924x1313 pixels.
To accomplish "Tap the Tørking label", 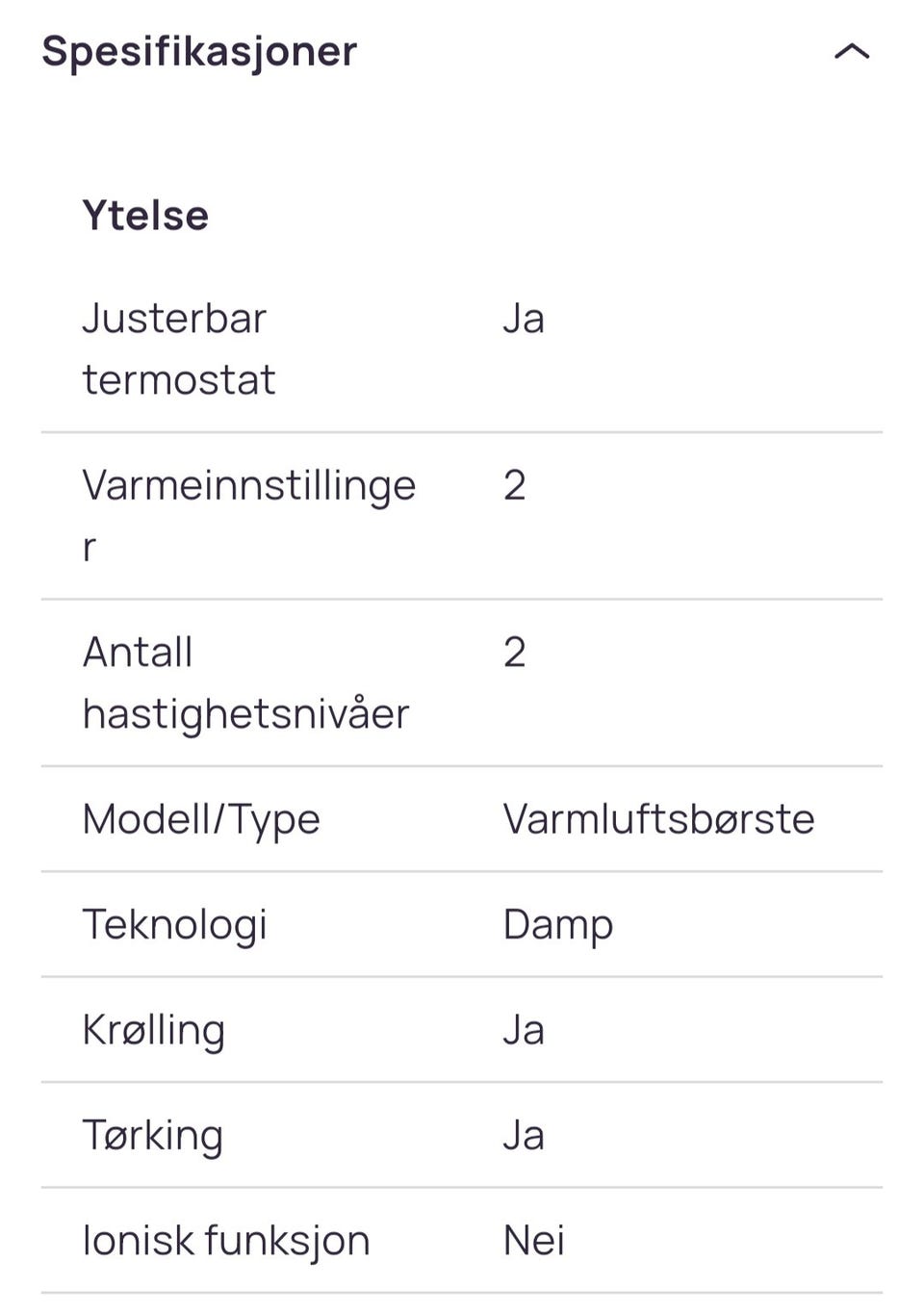I will click(153, 1135).
